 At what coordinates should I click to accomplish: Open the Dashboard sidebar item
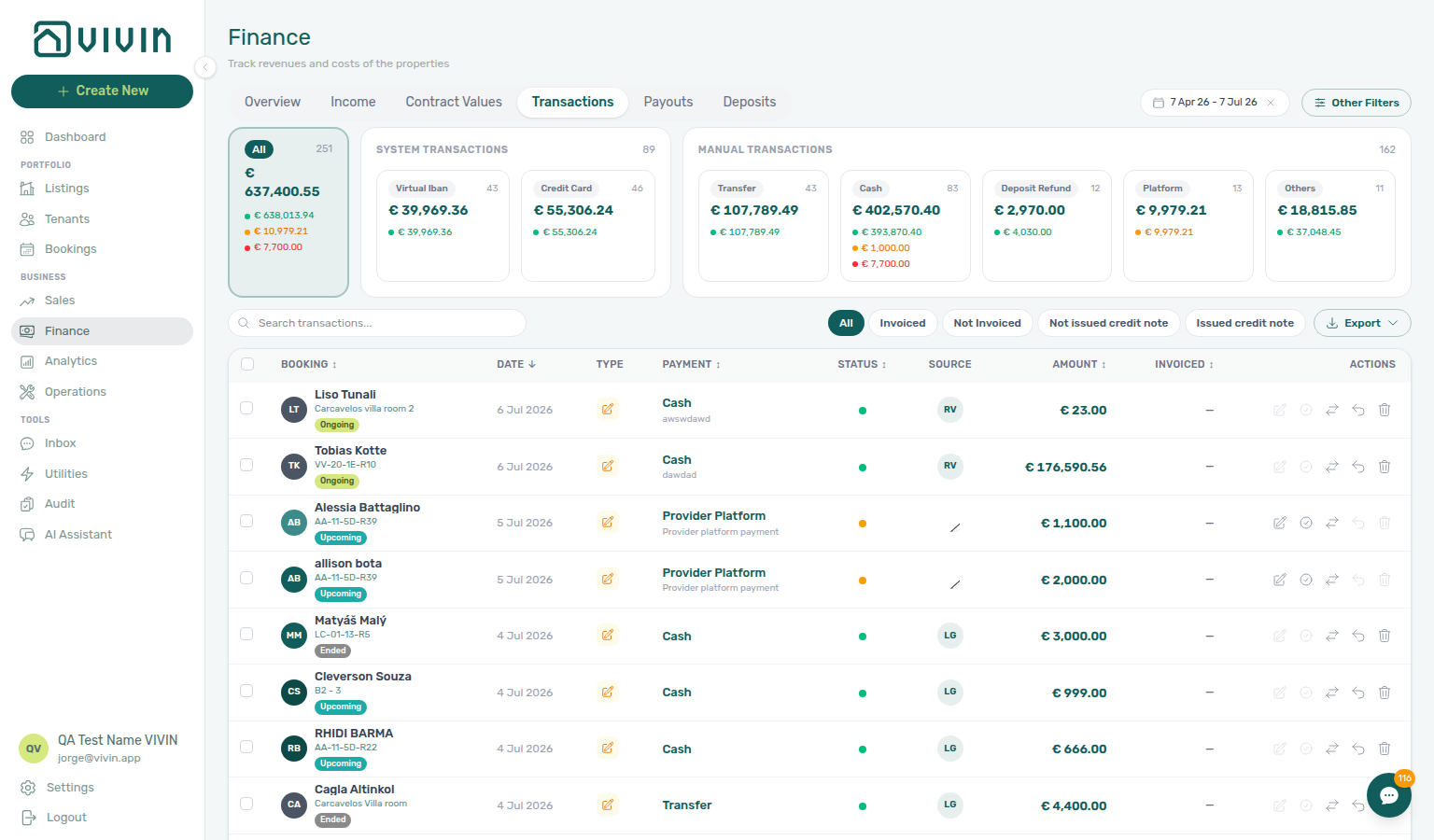[x=102, y=137]
